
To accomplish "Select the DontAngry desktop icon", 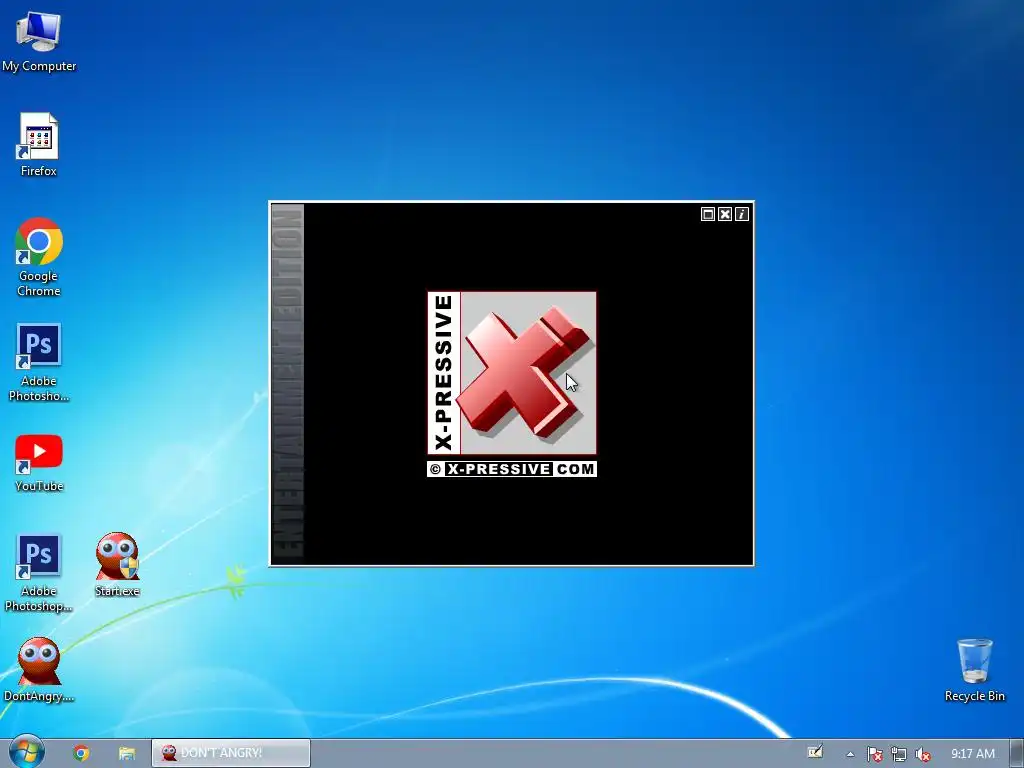I will click(39, 670).
